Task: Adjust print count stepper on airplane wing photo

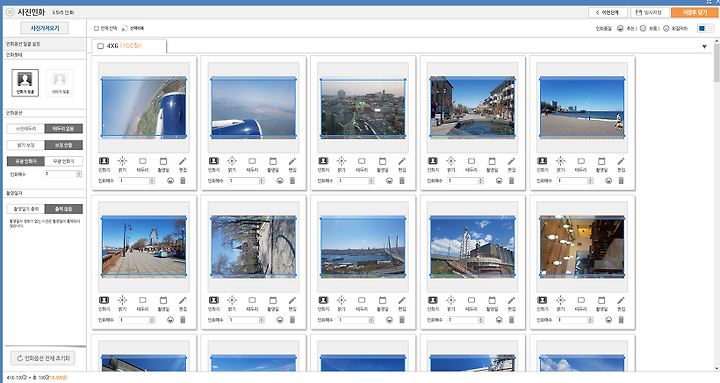Action: (x=262, y=181)
